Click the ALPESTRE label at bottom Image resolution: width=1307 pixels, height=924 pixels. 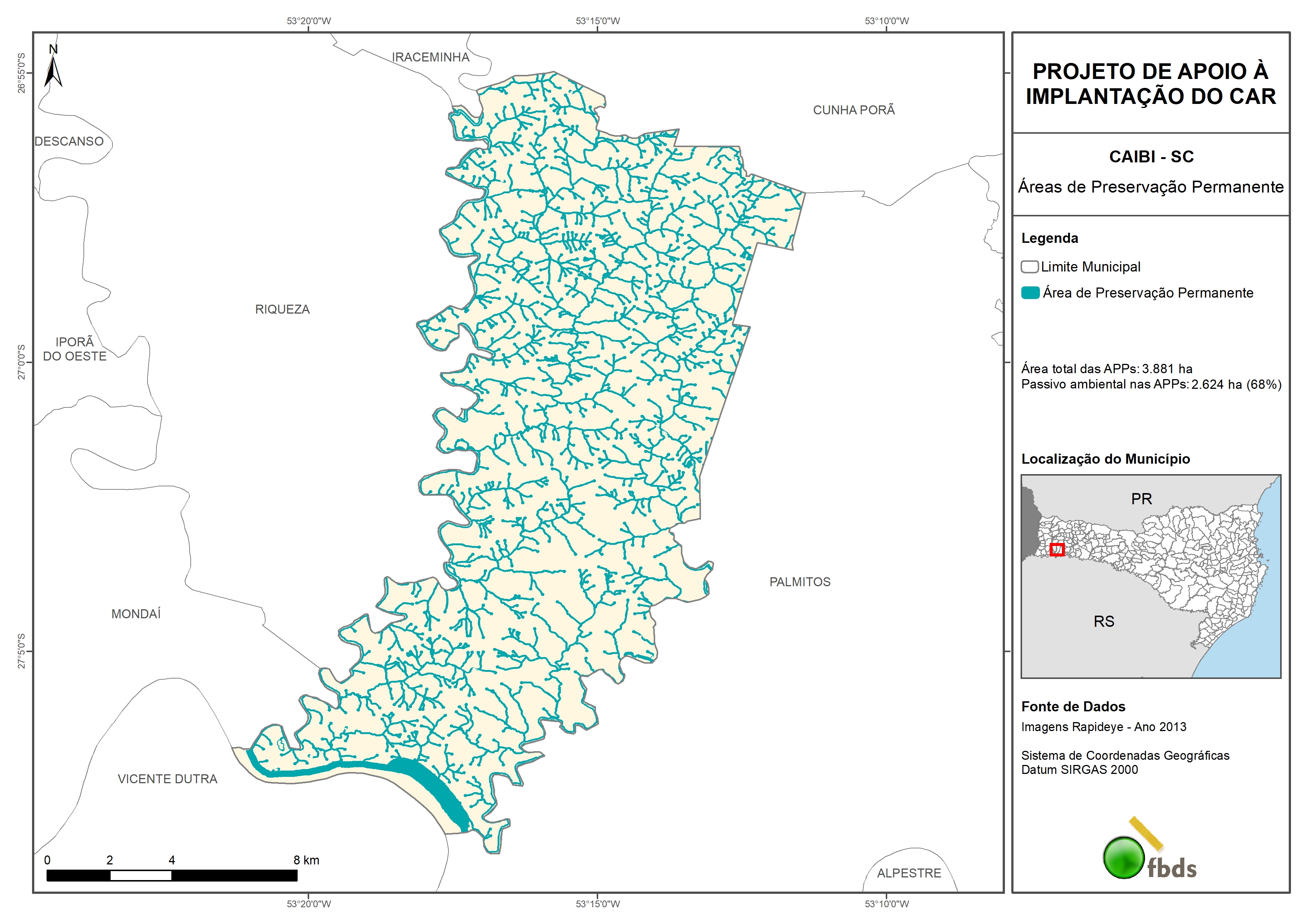908,873
